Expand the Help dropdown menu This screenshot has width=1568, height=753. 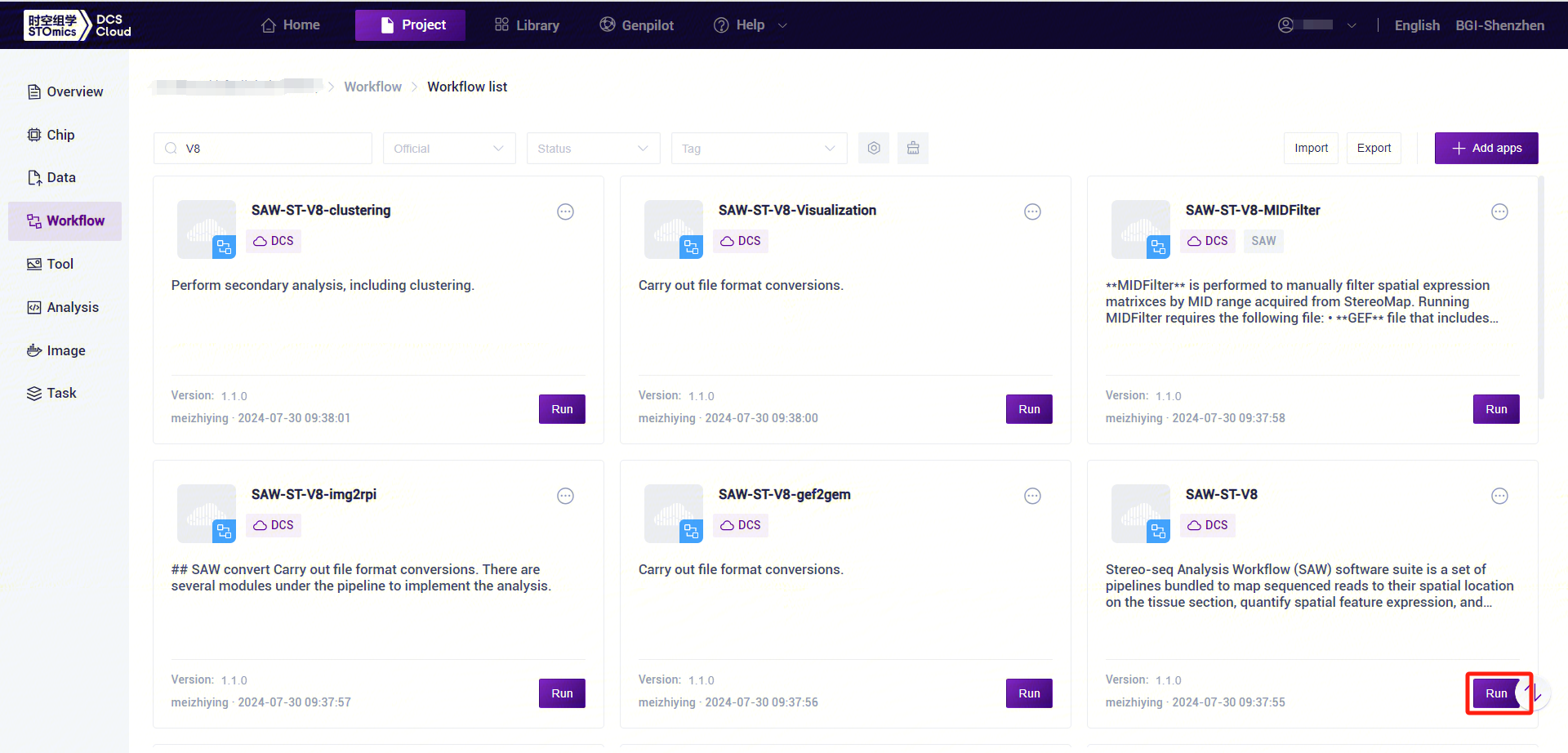750,25
